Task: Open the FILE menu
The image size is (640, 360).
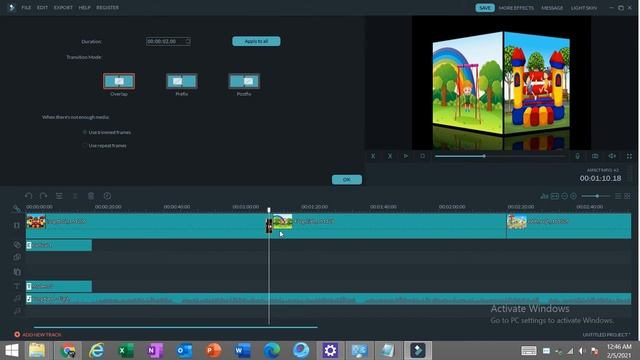Action: point(26,7)
